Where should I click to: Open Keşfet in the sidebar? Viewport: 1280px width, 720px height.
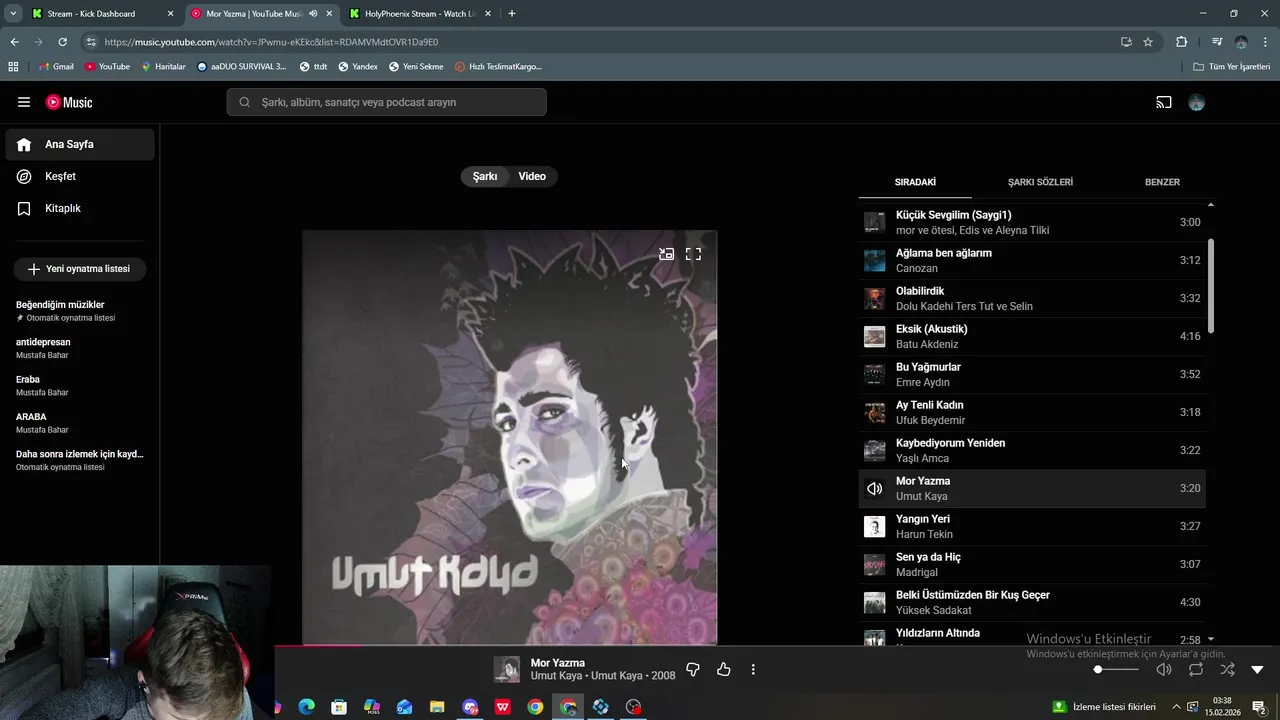[x=80, y=176]
